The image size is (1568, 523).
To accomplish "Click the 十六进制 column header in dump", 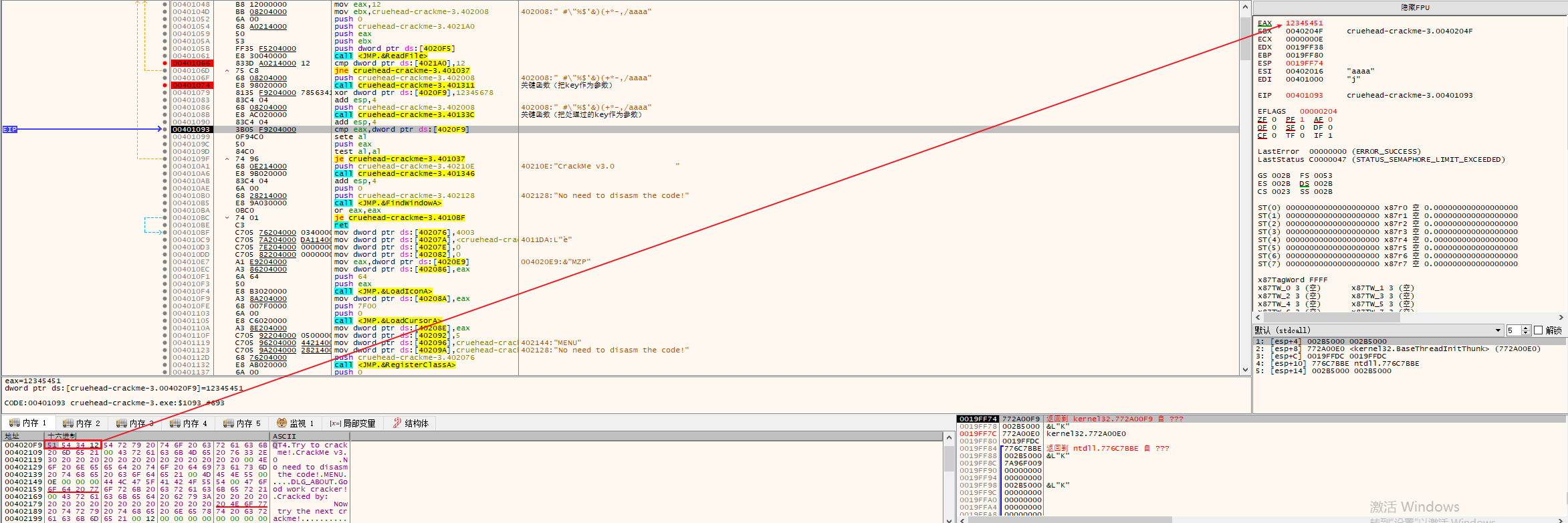I will [x=157, y=436].
